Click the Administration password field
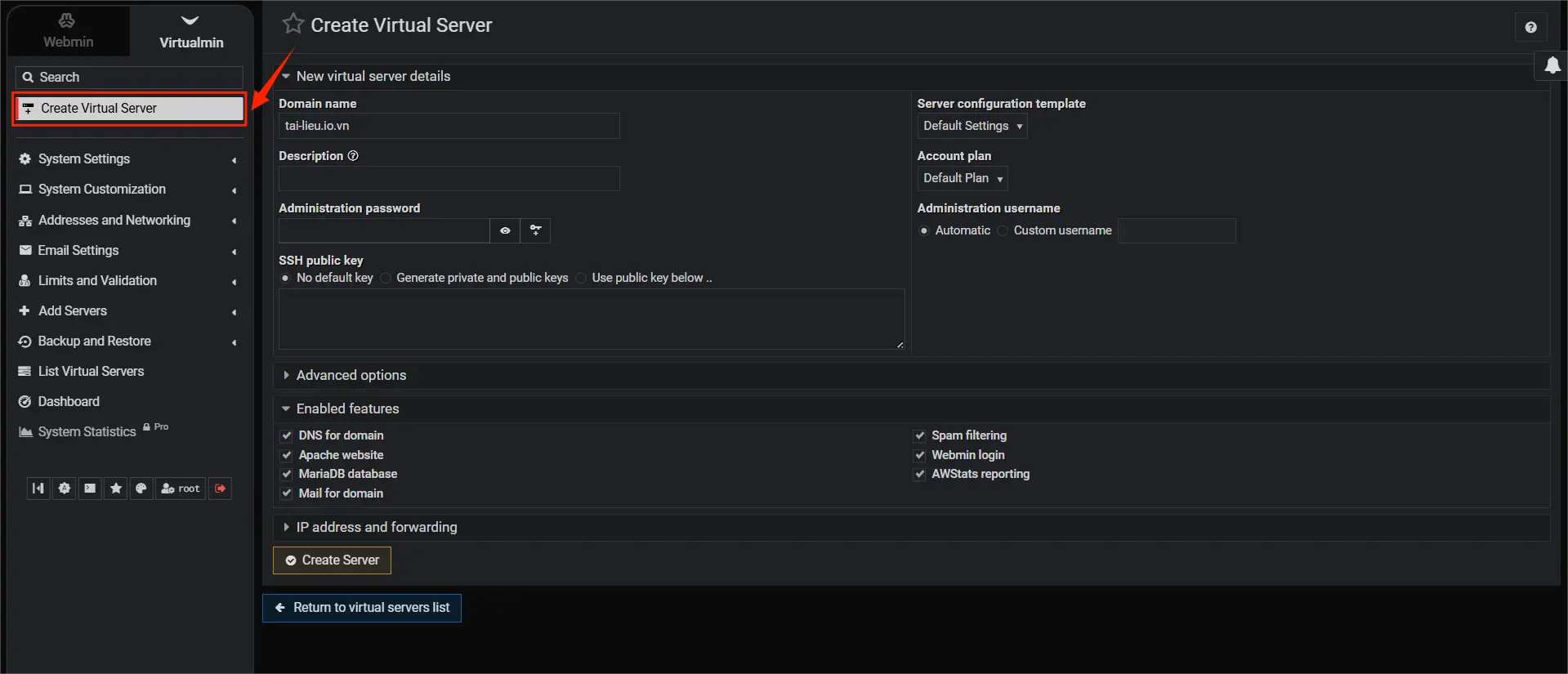This screenshot has width=1568, height=674. [x=384, y=230]
